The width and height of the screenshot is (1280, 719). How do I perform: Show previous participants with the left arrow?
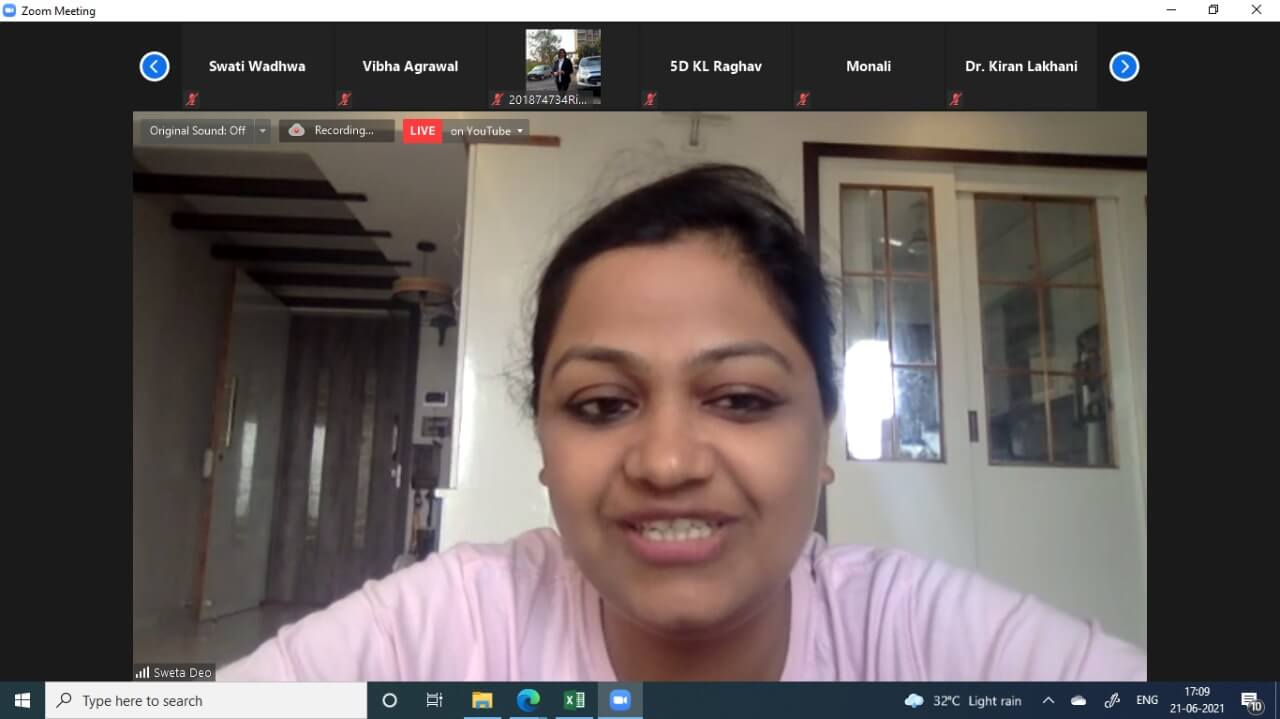(154, 67)
